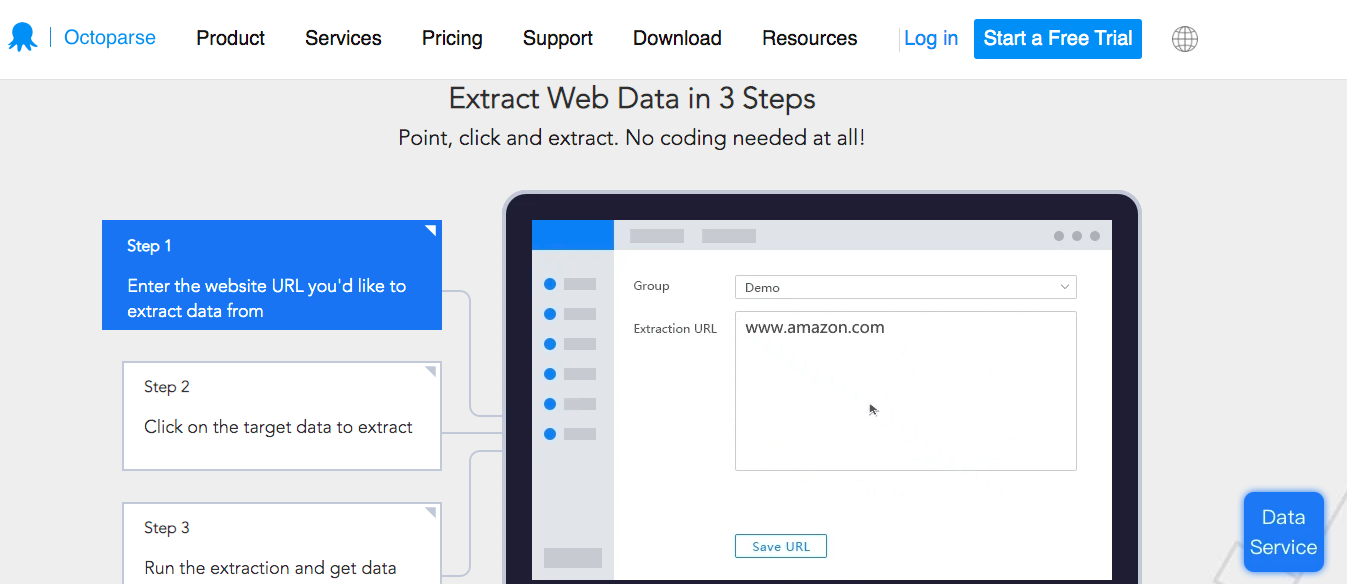The image size is (1347, 584).
Task: Click the 'Extraction URL' label
Action: coord(675,328)
